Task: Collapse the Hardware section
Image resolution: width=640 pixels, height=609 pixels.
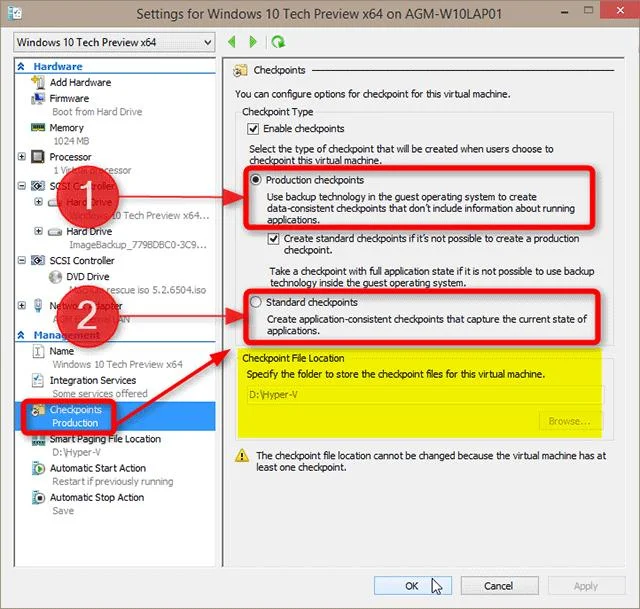Action: (x=21, y=67)
